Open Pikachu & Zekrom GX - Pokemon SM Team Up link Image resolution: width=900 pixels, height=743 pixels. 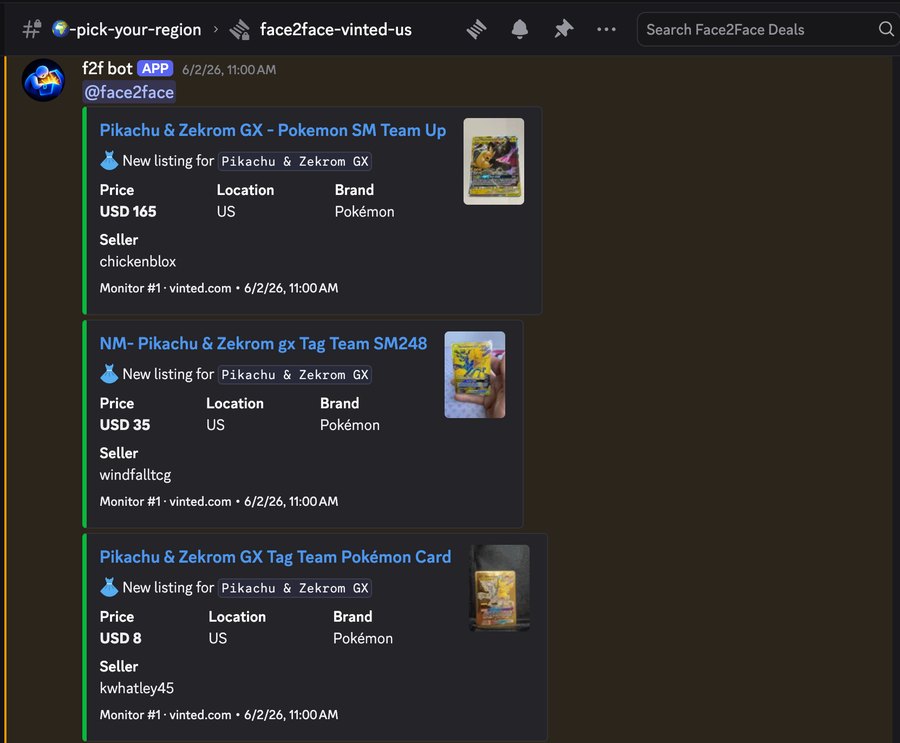click(273, 130)
